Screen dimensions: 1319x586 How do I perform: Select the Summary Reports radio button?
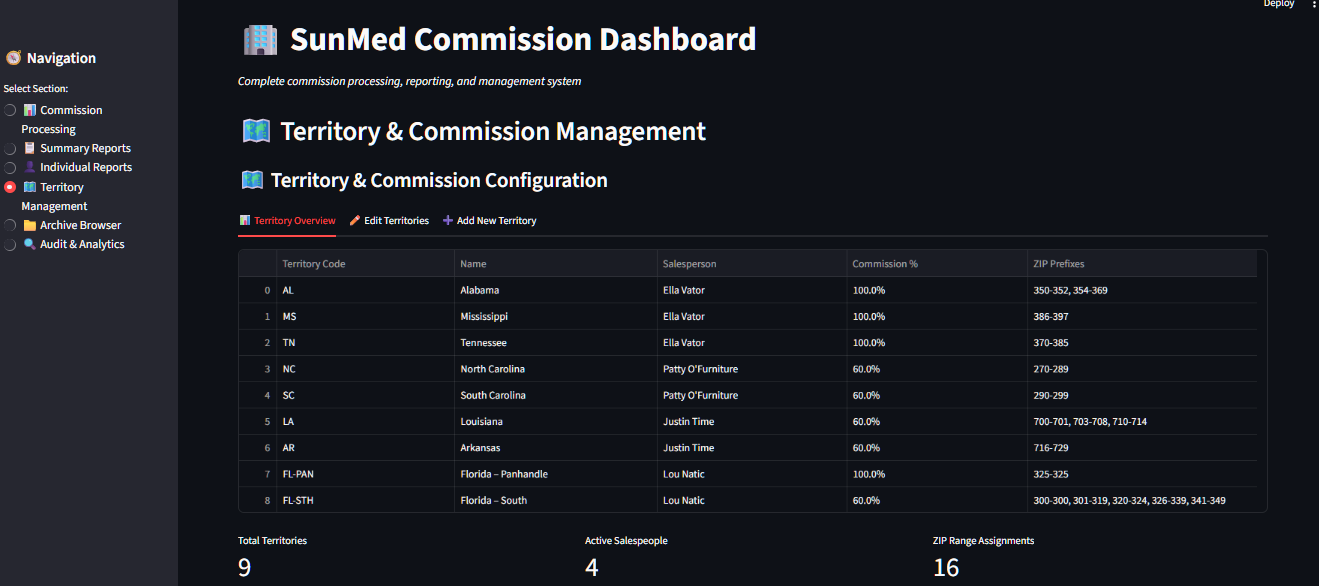click(x=9, y=147)
